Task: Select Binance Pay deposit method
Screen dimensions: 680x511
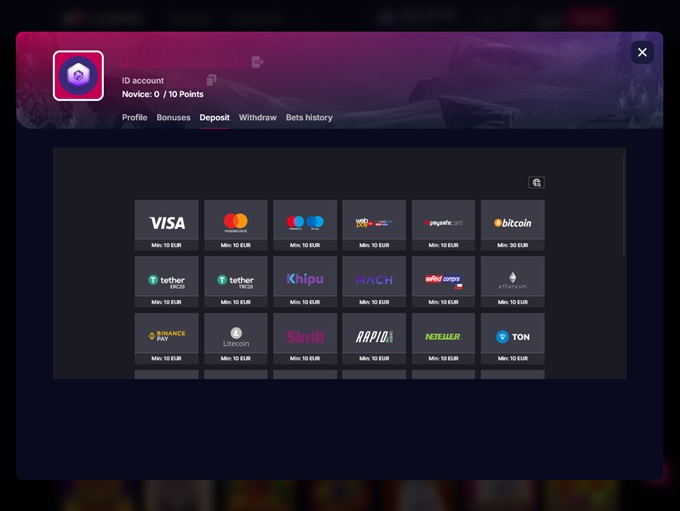Action: (x=166, y=337)
